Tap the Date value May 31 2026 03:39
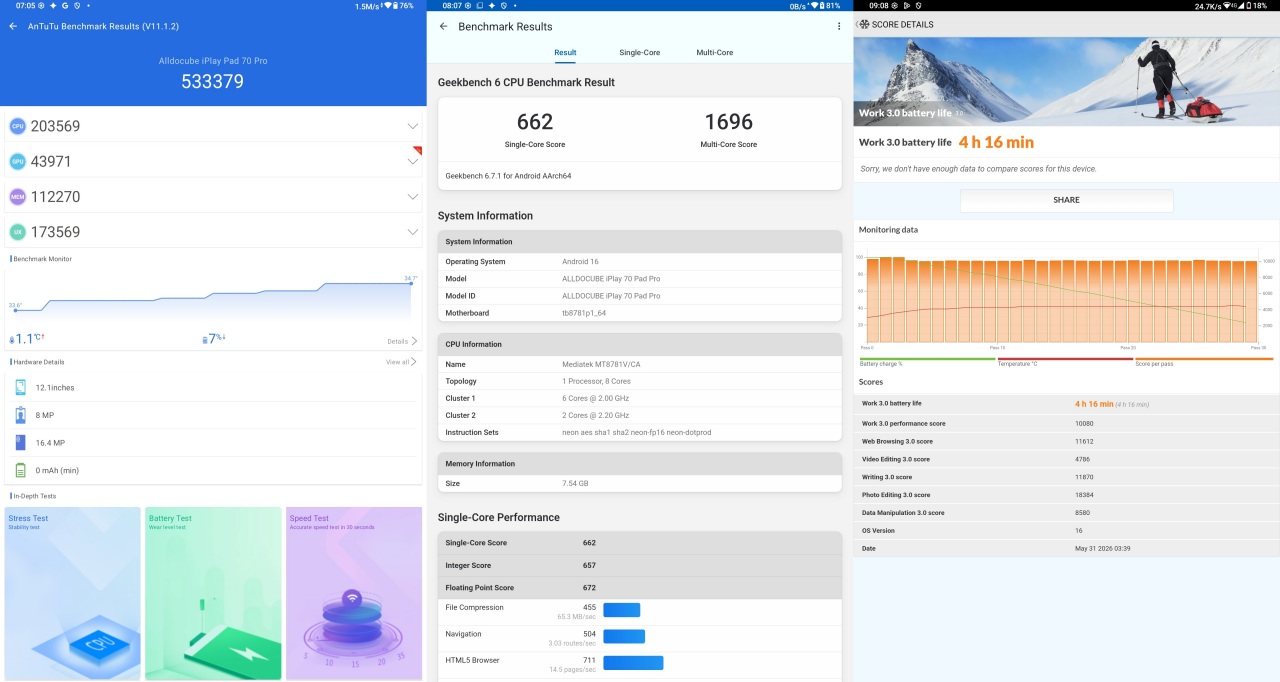1280x682 pixels. [x=1103, y=549]
